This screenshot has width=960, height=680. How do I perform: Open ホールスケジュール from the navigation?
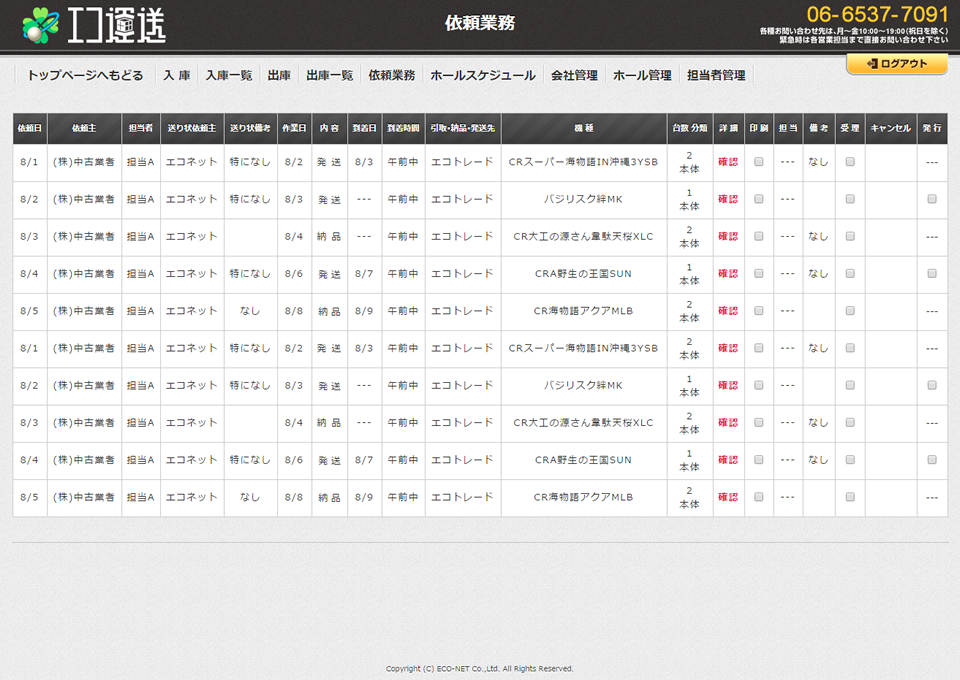tap(483, 75)
